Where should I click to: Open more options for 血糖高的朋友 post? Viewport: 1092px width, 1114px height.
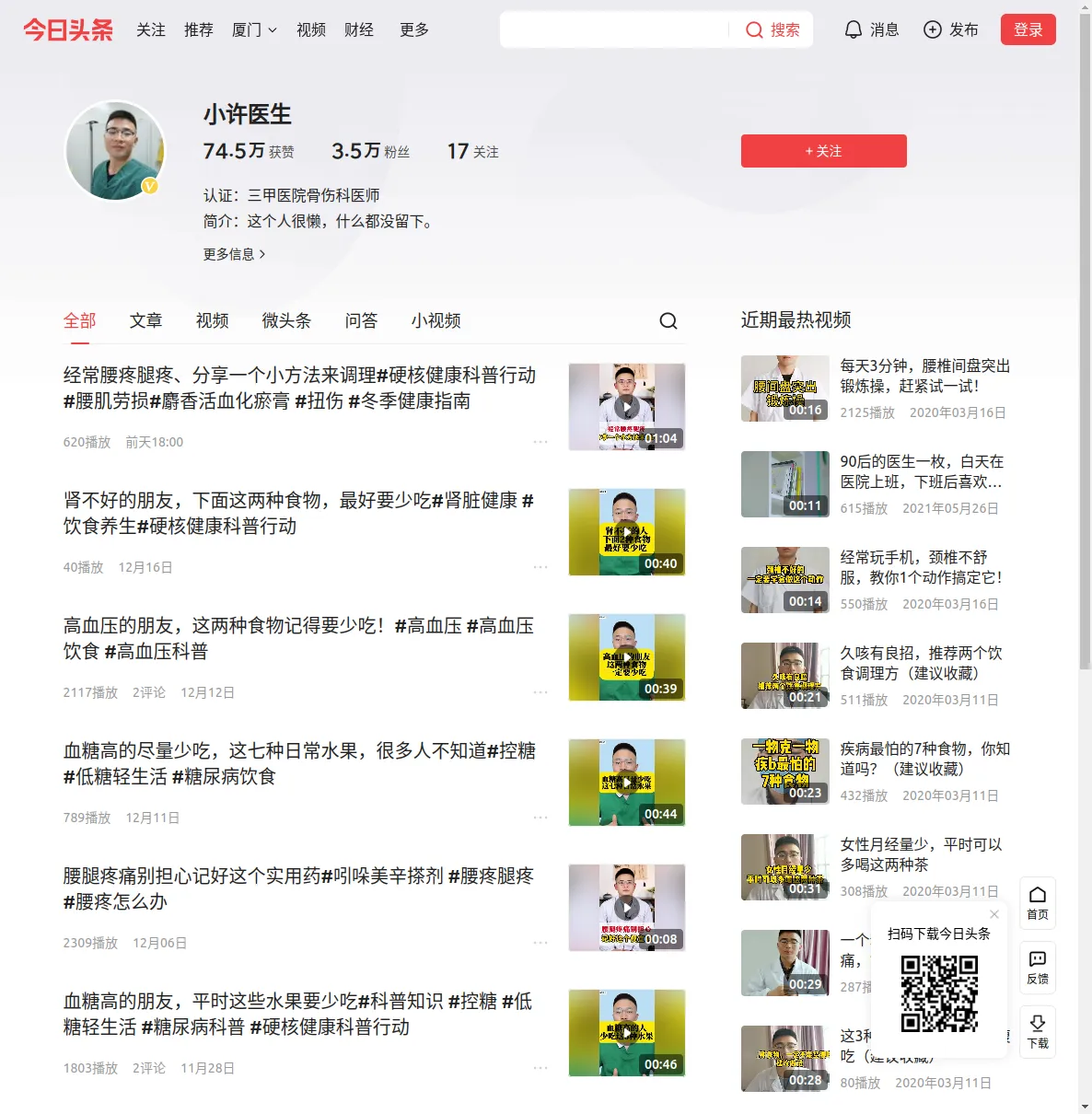(540, 1068)
